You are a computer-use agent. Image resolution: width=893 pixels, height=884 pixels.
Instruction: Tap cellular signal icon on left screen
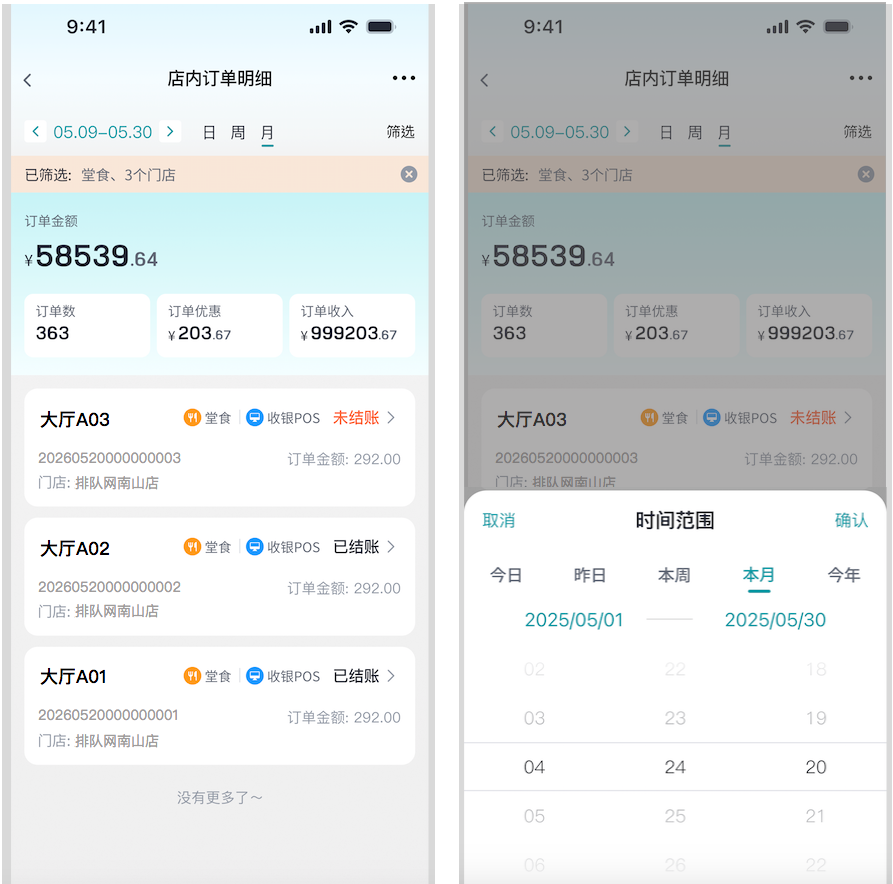click(321, 27)
